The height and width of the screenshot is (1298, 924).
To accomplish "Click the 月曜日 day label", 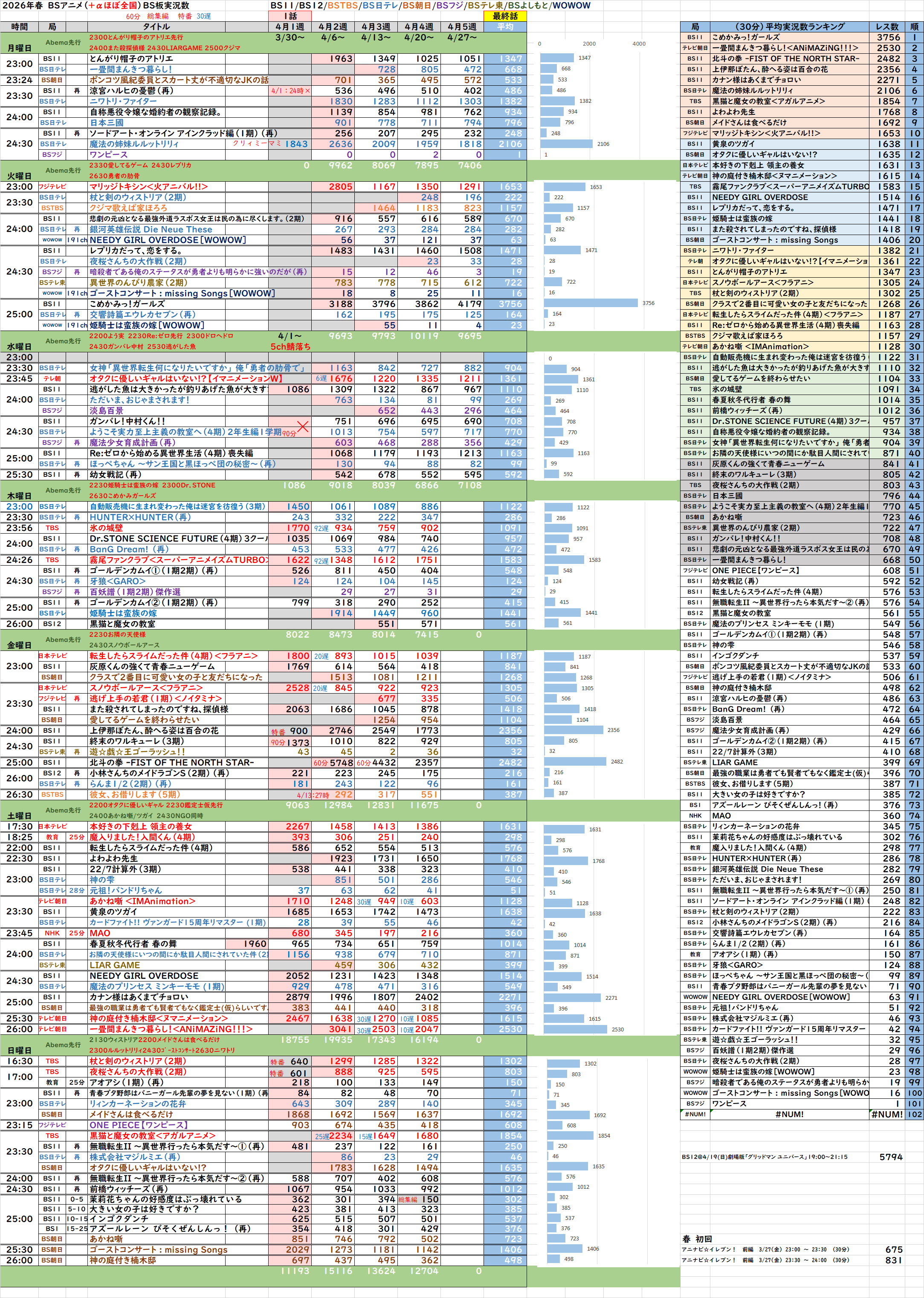I will [19, 48].
